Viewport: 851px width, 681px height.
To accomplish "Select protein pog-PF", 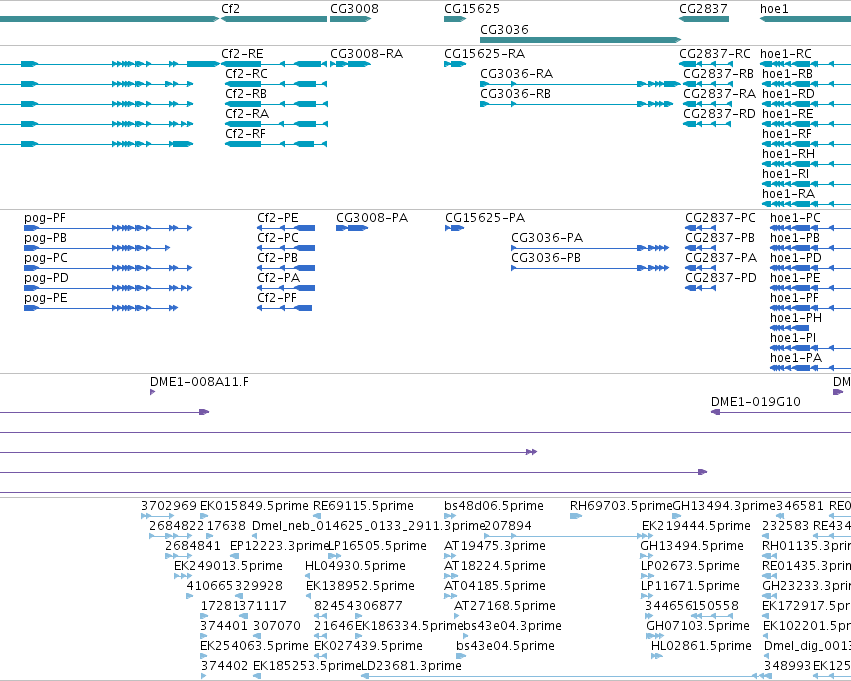I will [45, 218].
